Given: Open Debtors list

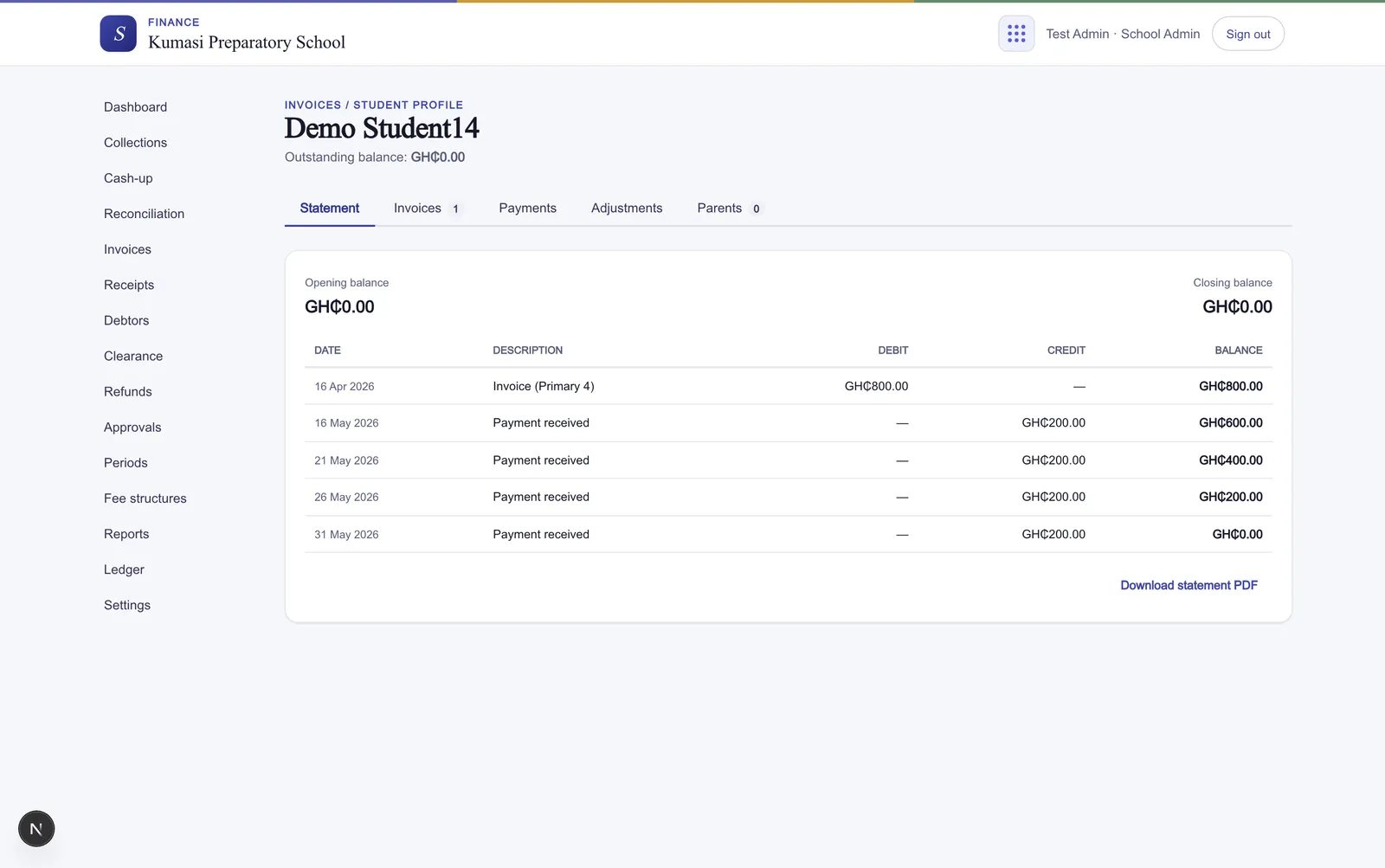Looking at the screenshot, I should pos(126,320).
